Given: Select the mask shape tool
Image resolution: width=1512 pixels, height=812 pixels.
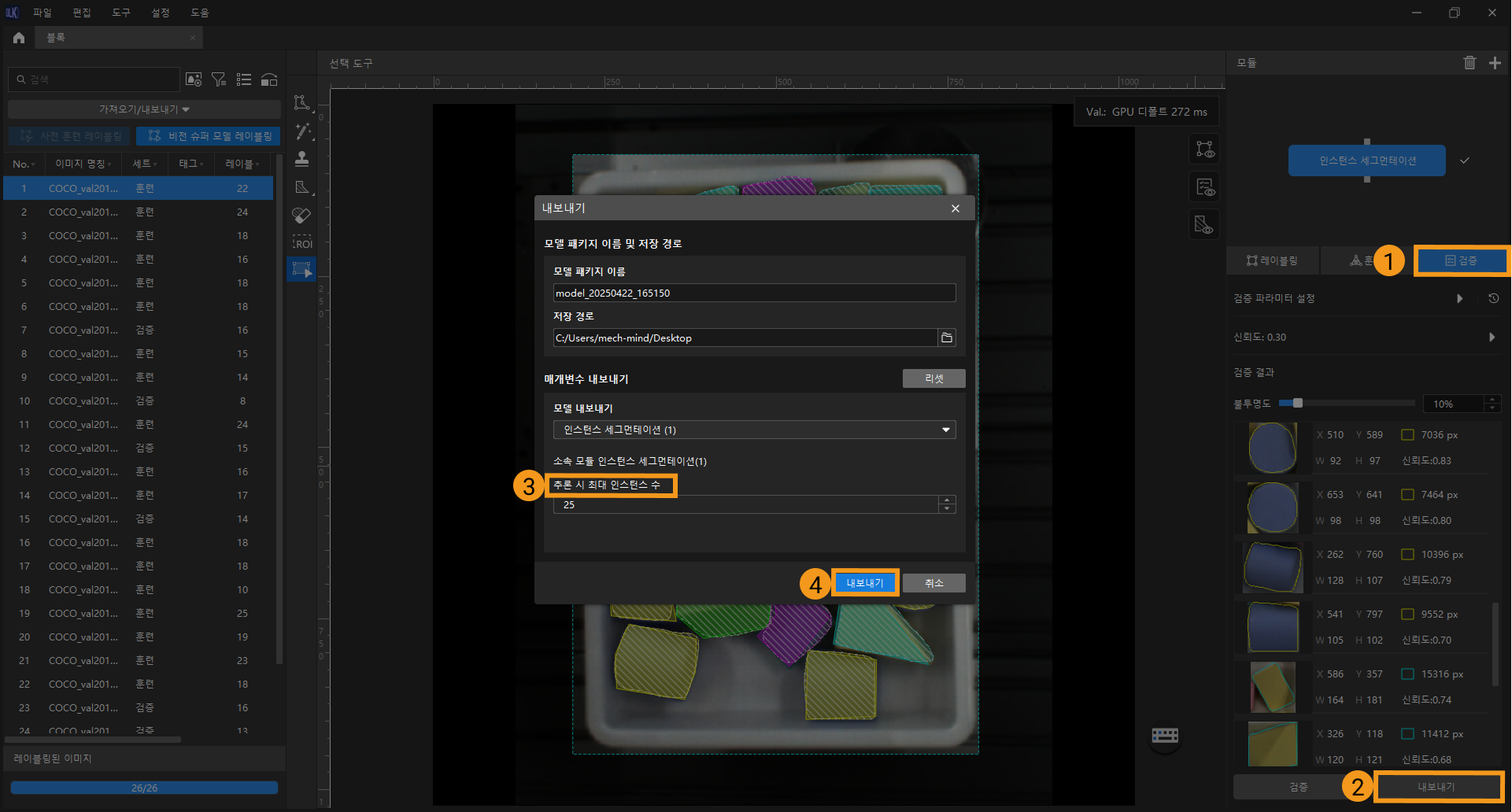Looking at the screenshot, I should (302, 187).
